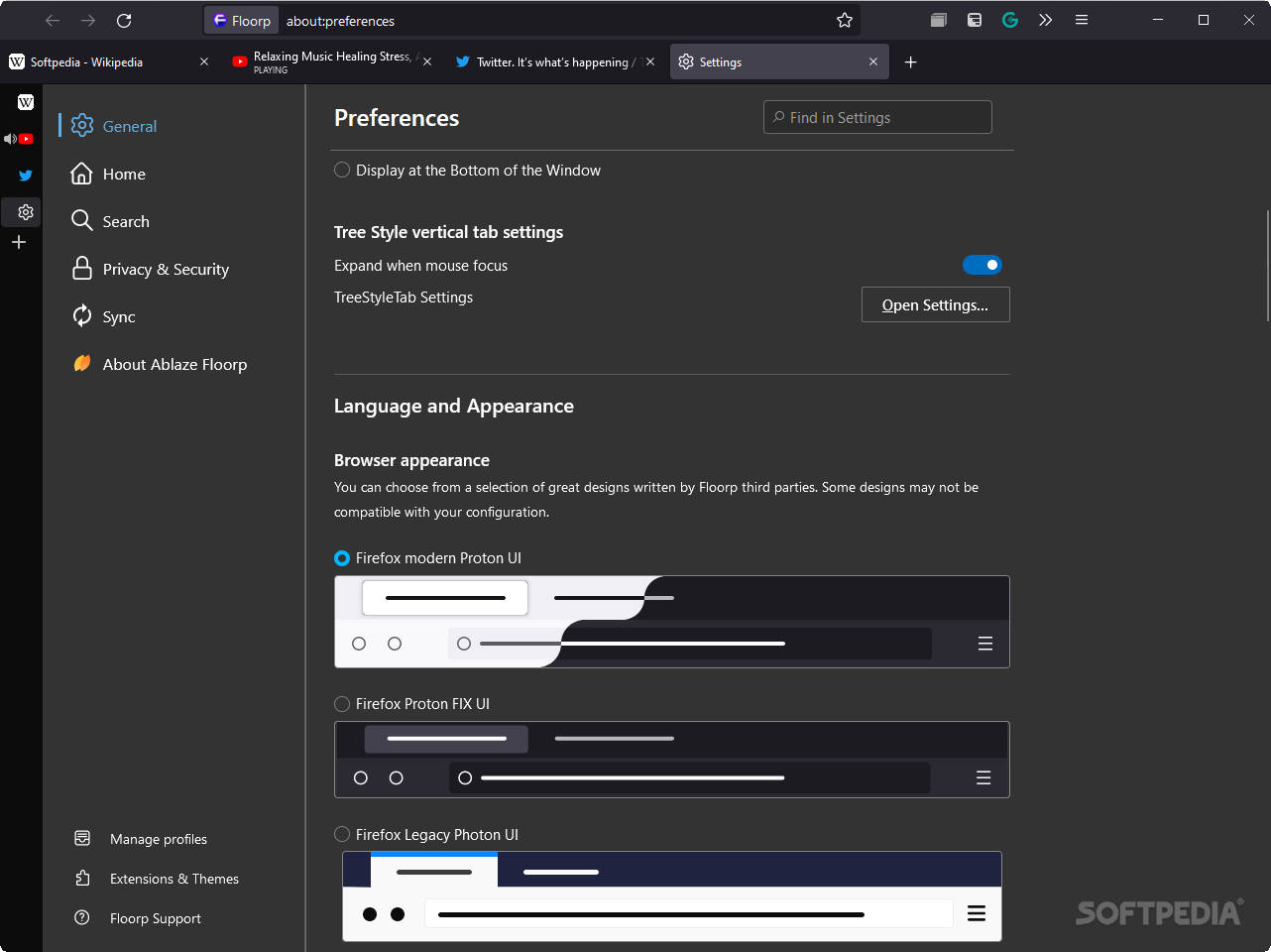The image size is (1271, 952).
Task: Open the sidebar panel toolbar icon
Action: [975, 20]
